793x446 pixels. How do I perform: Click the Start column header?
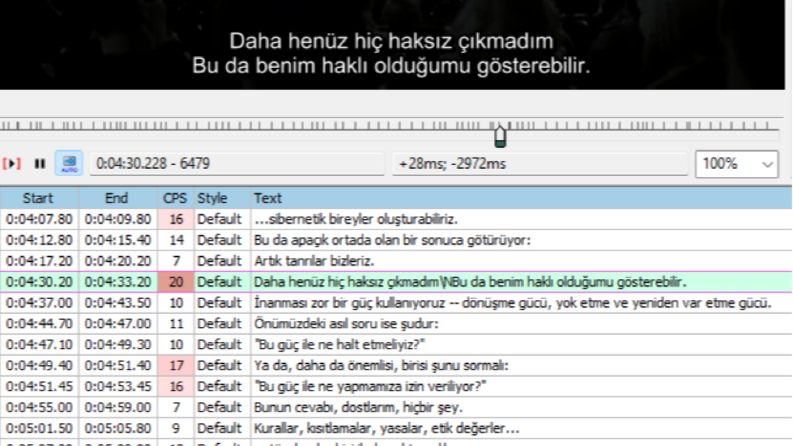coord(39,198)
